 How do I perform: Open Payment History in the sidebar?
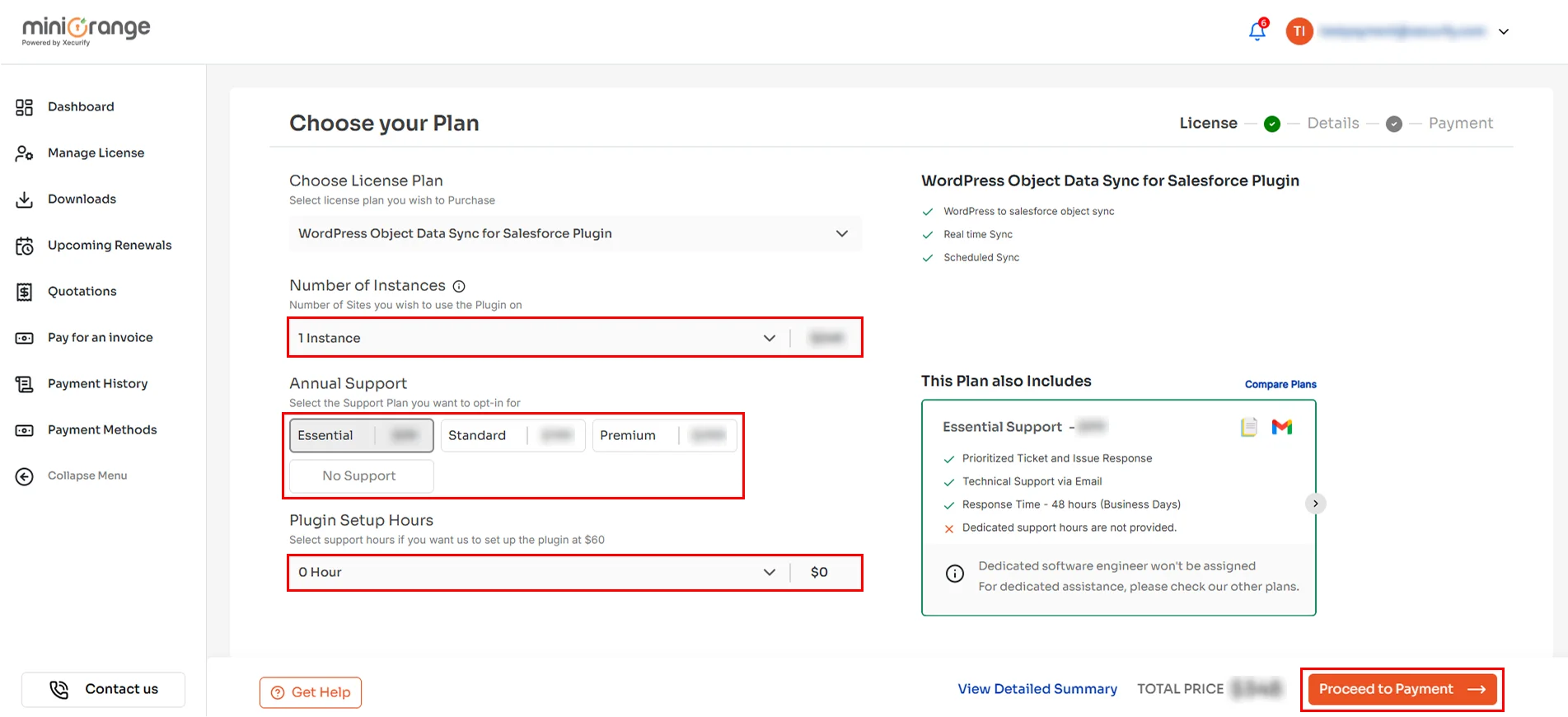pyautogui.click(x=97, y=383)
